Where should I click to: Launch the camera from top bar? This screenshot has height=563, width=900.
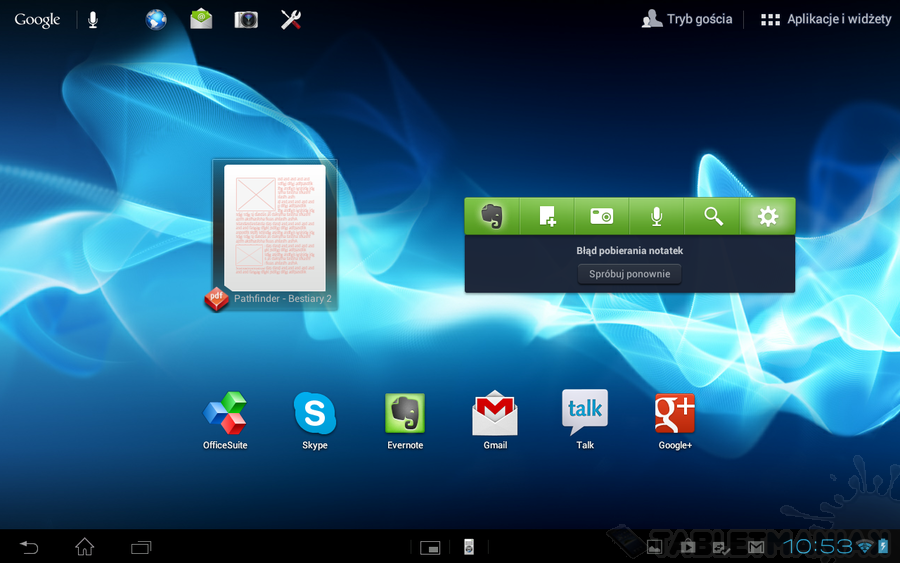[246, 20]
